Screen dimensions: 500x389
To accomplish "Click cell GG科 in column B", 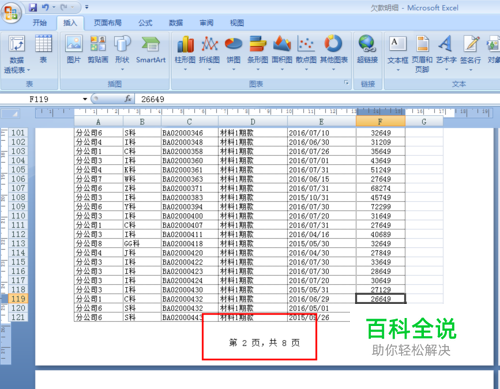I will pyautogui.click(x=142, y=243).
